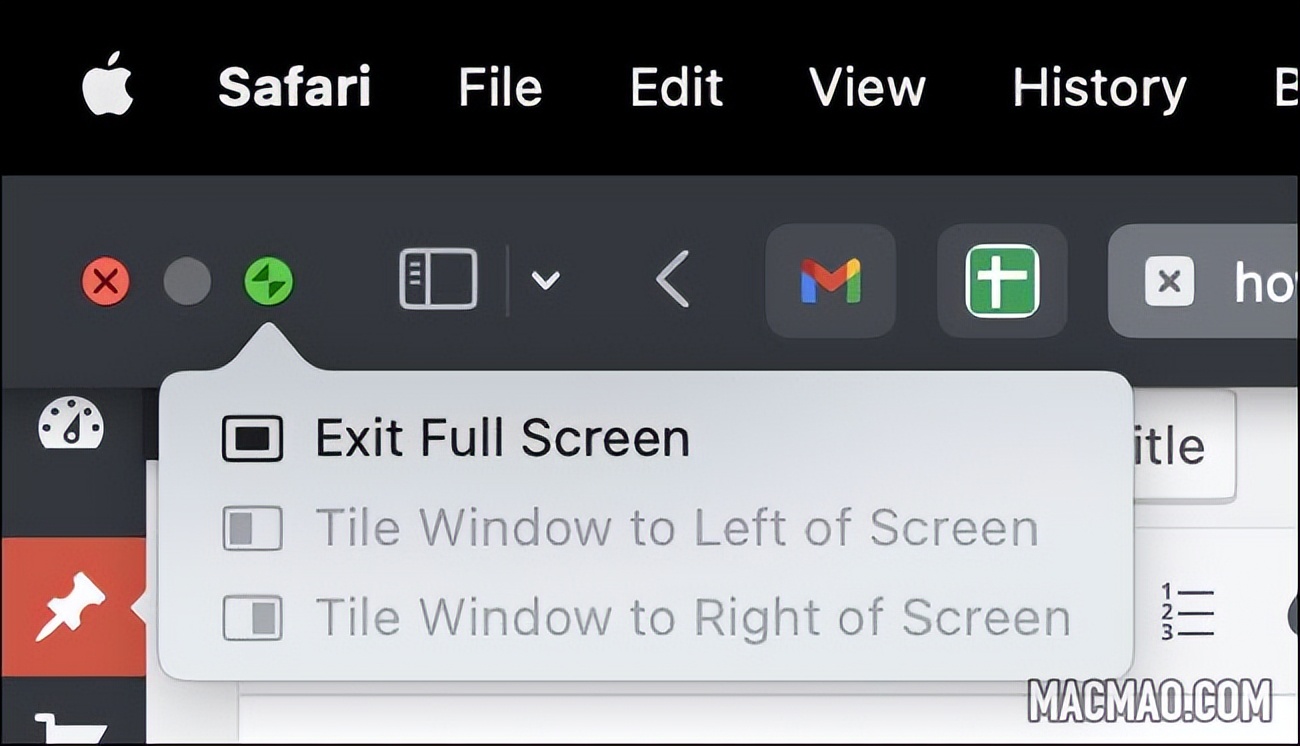Image resolution: width=1300 pixels, height=746 pixels.
Task: Select the pushpin Posts icon
Action: point(70,607)
